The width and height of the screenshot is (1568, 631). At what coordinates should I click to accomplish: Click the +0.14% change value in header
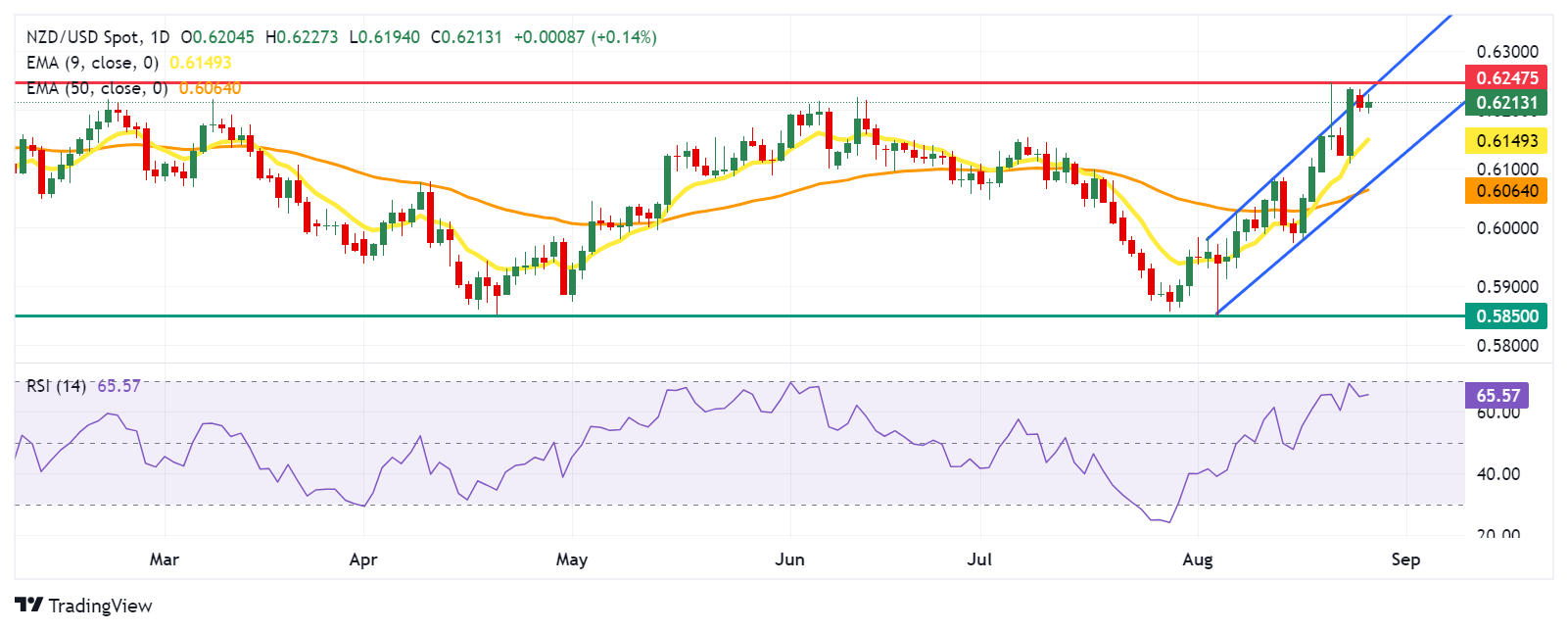tap(624, 37)
